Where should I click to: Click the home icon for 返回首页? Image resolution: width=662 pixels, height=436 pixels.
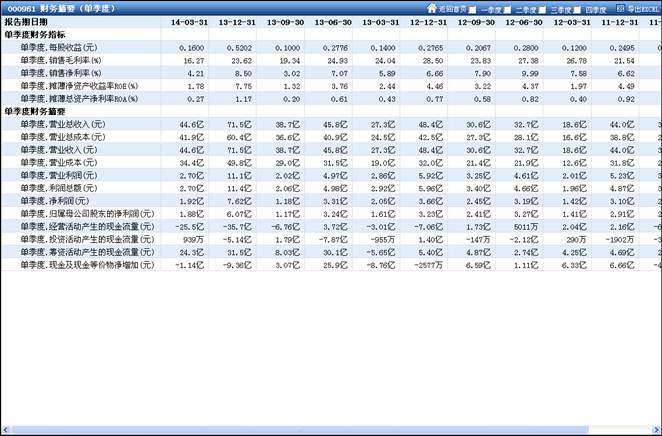(x=430, y=8)
